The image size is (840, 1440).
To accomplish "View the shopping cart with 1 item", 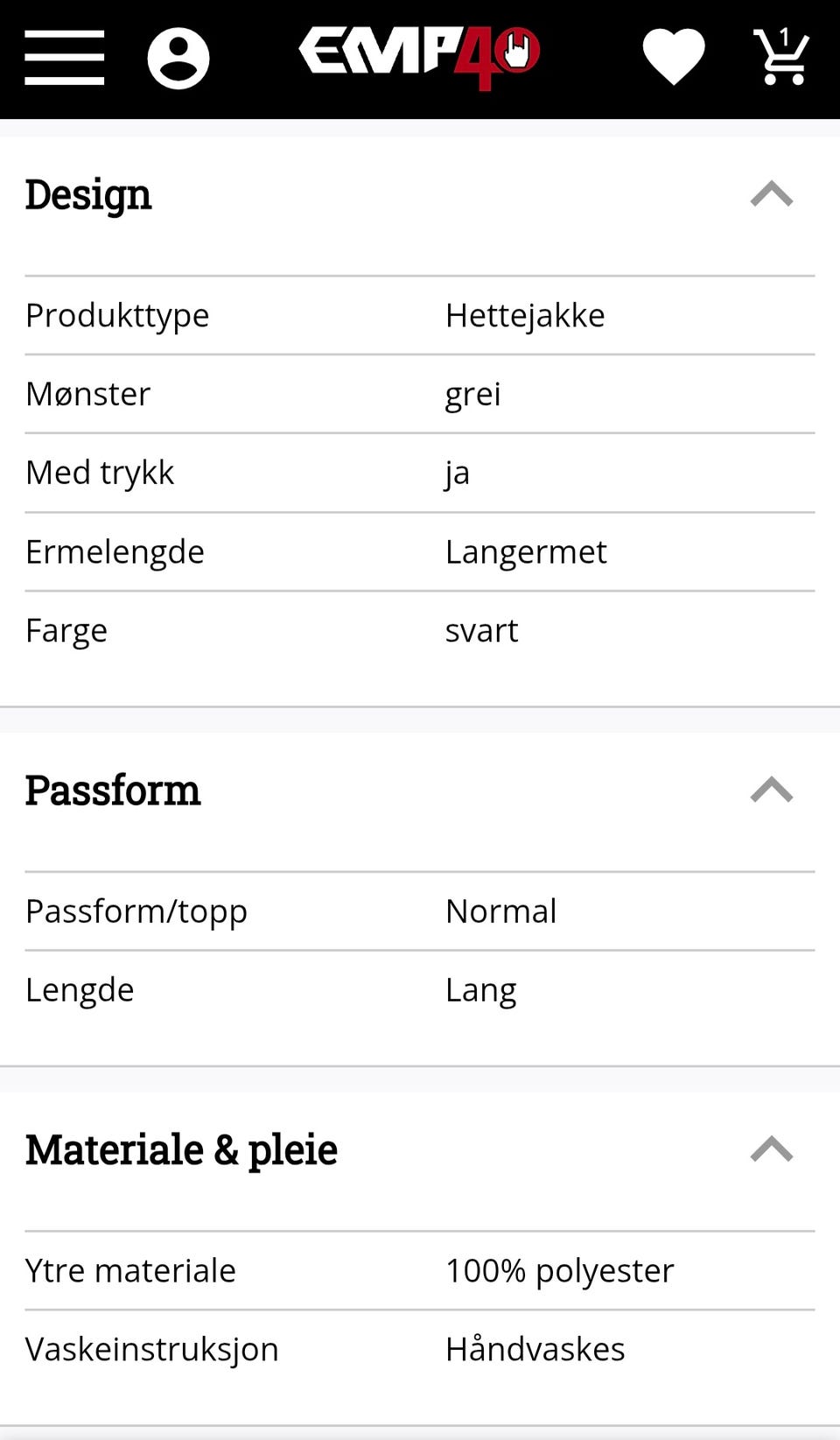I will [781, 58].
